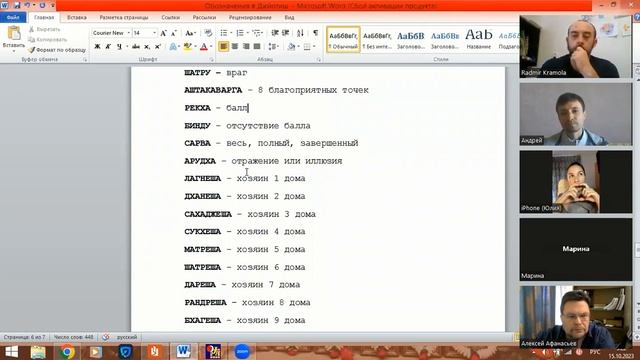The width and height of the screenshot is (640, 360).
Task: Open the line spacing dropdown
Action: pyautogui.click(x=274, y=47)
